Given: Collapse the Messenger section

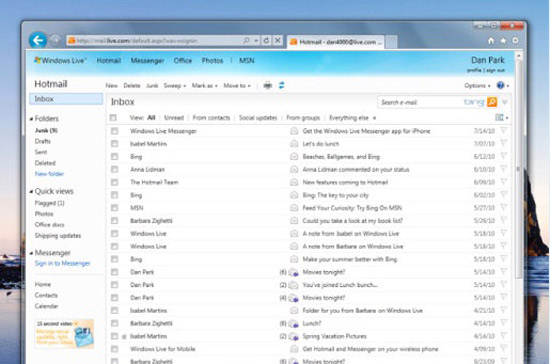Looking at the screenshot, I should pos(31,253).
